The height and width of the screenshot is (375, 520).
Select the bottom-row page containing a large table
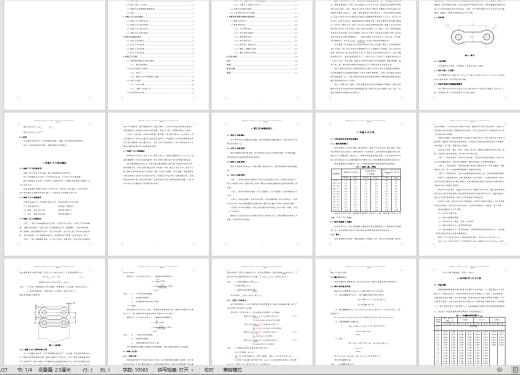pyautogui.click(x=469, y=312)
